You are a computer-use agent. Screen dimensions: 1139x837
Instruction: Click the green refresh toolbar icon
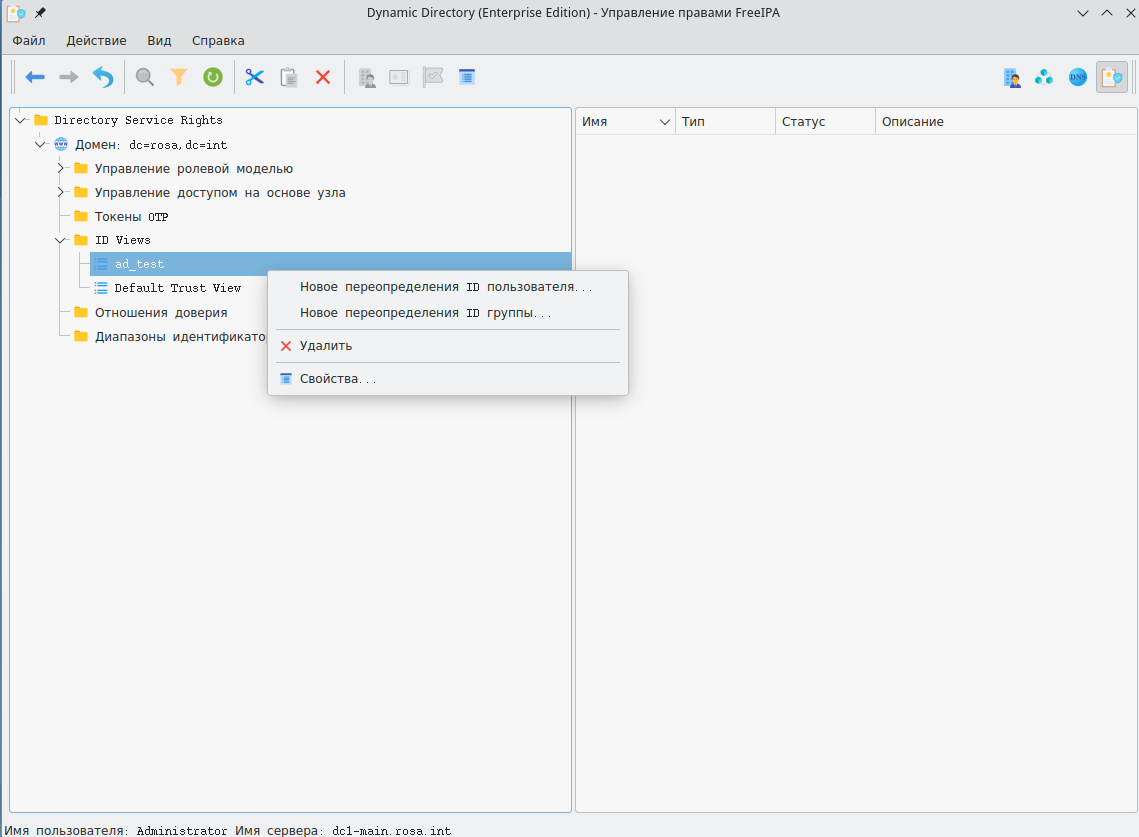[x=212, y=77]
